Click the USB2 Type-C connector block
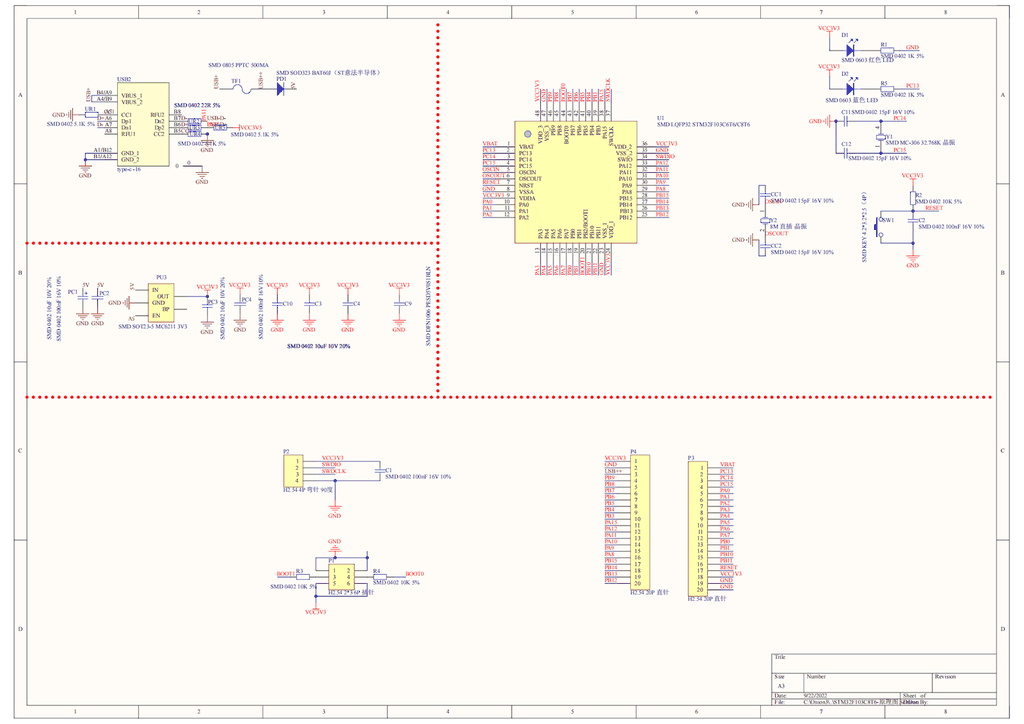Image resolution: width=1024 pixels, height=724 pixels. (x=143, y=124)
